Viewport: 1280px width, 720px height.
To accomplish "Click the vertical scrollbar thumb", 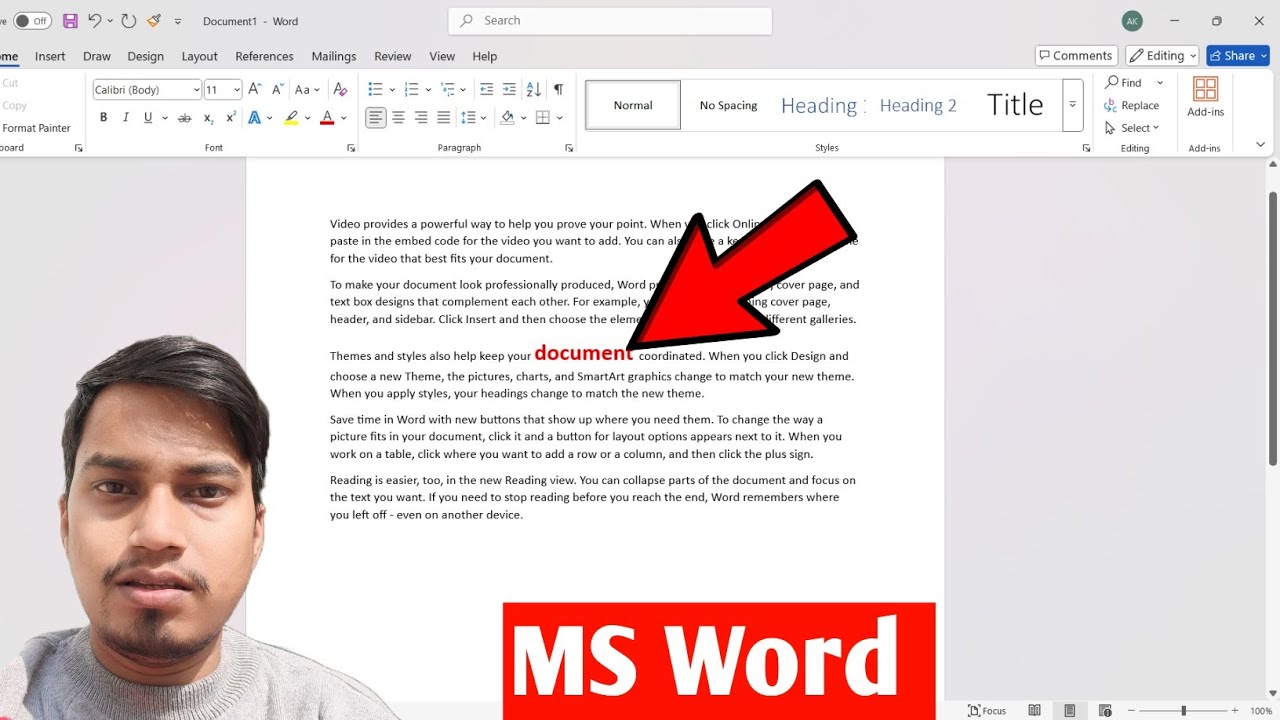I will tap(1273, 327).
